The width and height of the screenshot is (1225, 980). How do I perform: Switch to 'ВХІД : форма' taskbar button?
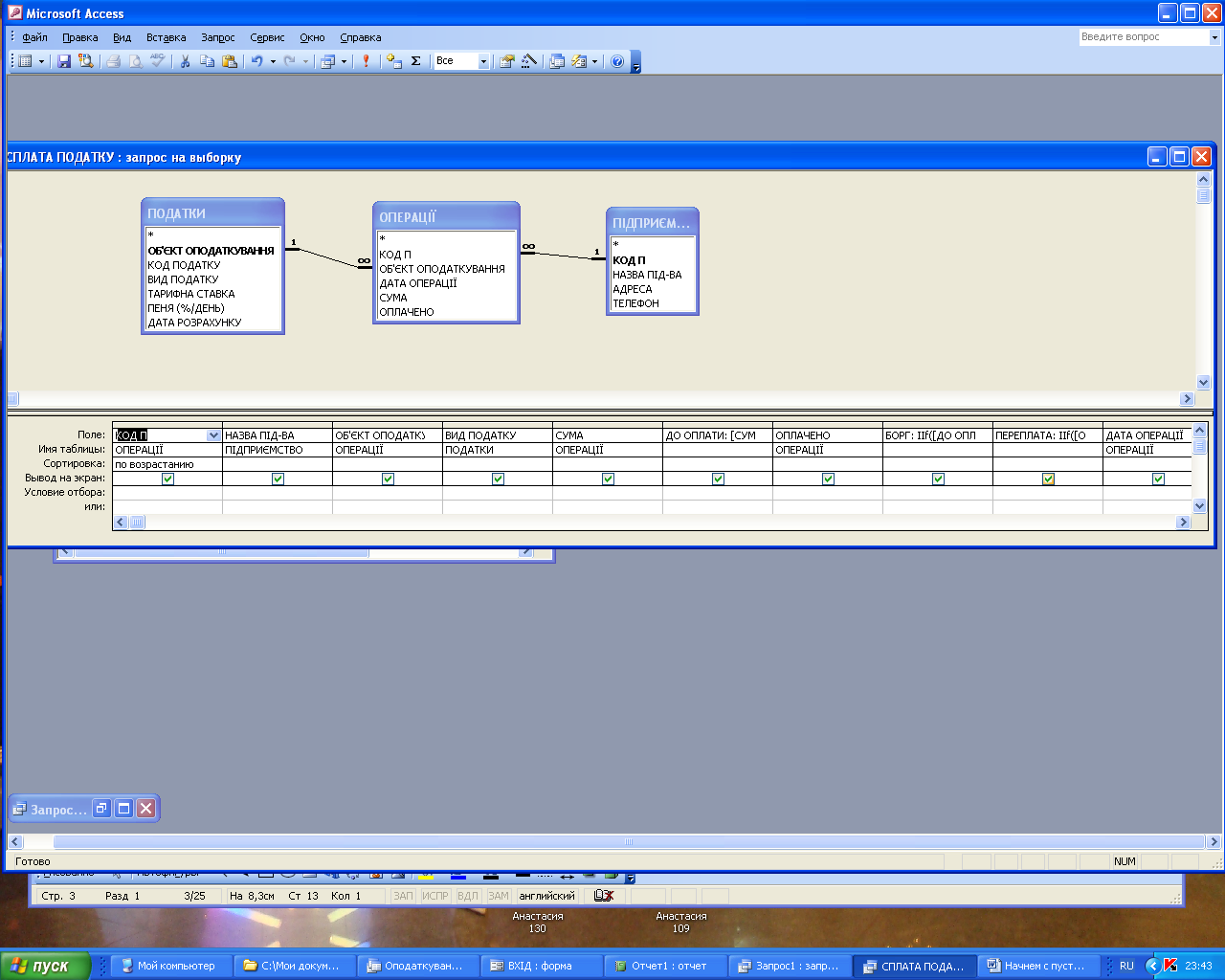[543, 966]
